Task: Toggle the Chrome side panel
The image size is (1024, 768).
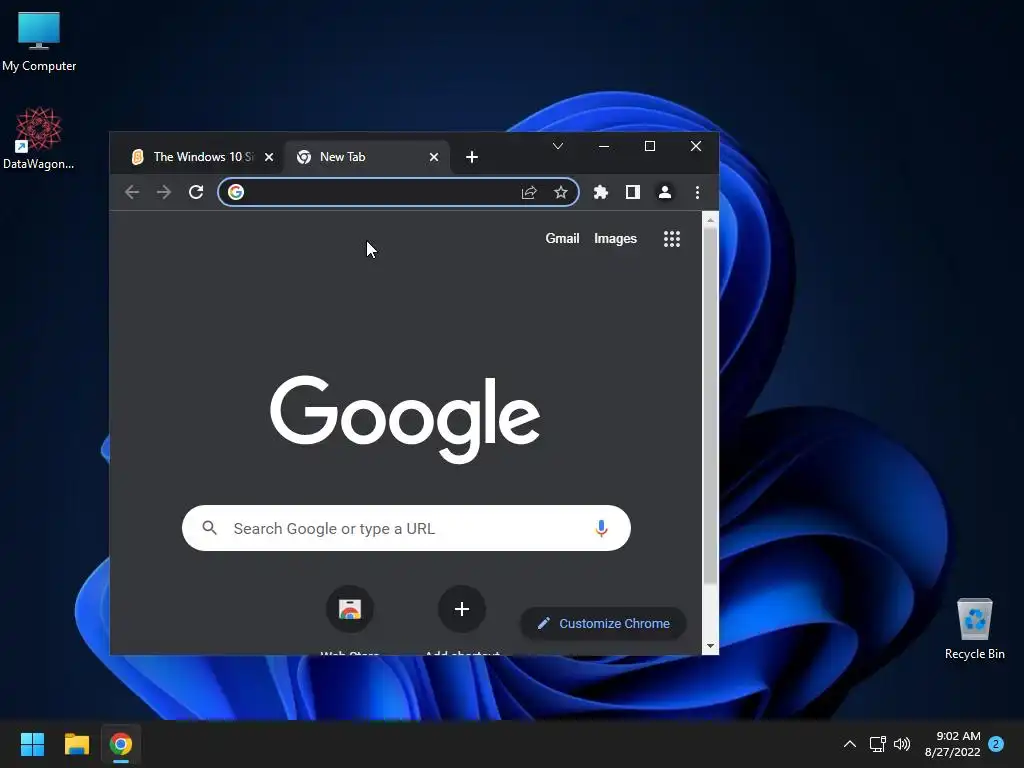Action: 633,192
